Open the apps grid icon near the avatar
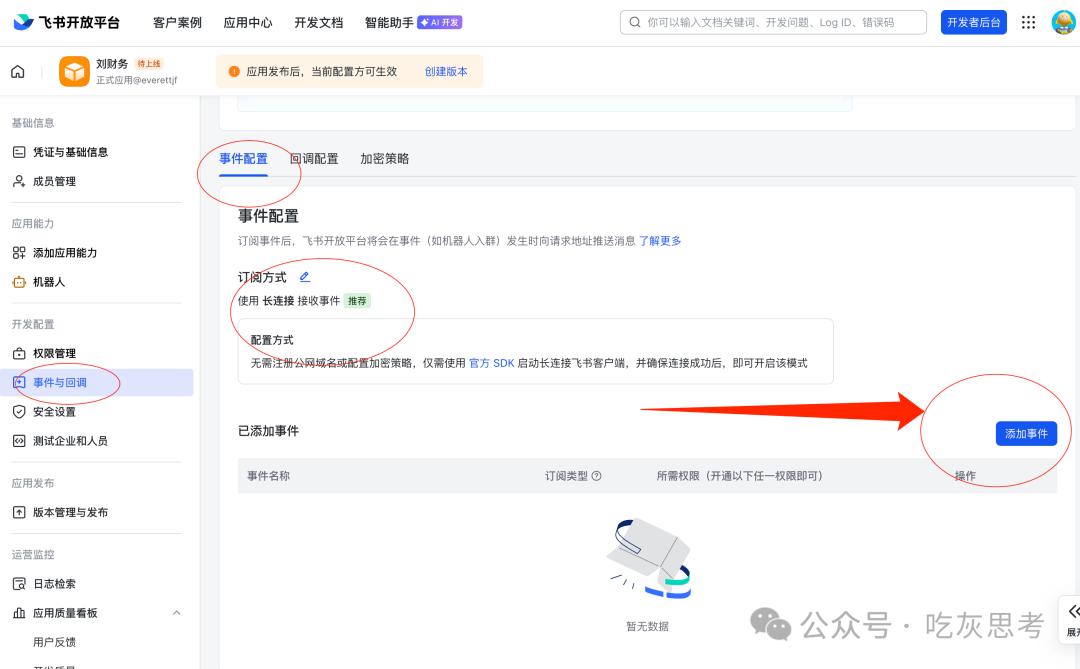 tap(1028, 21)
